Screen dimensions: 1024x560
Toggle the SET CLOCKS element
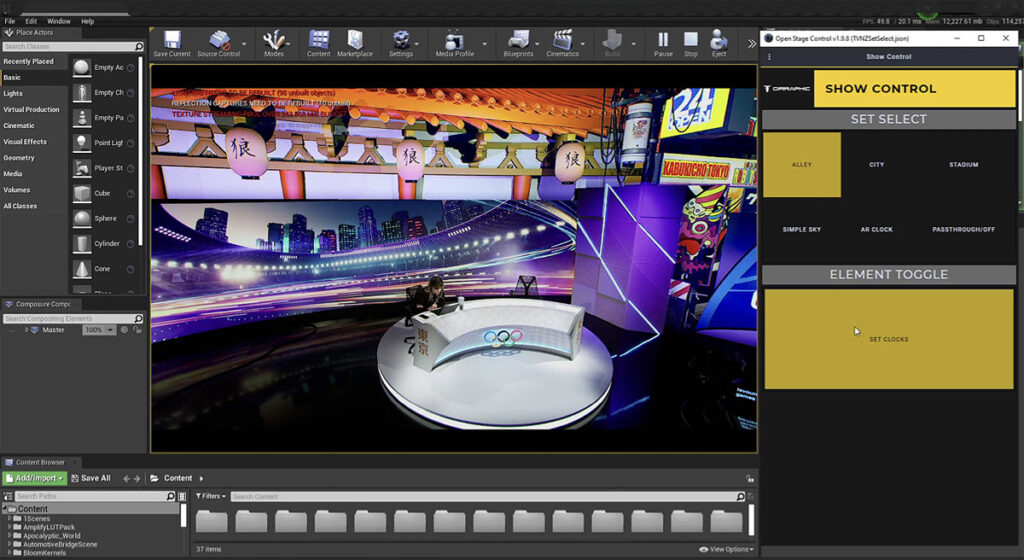888,339
